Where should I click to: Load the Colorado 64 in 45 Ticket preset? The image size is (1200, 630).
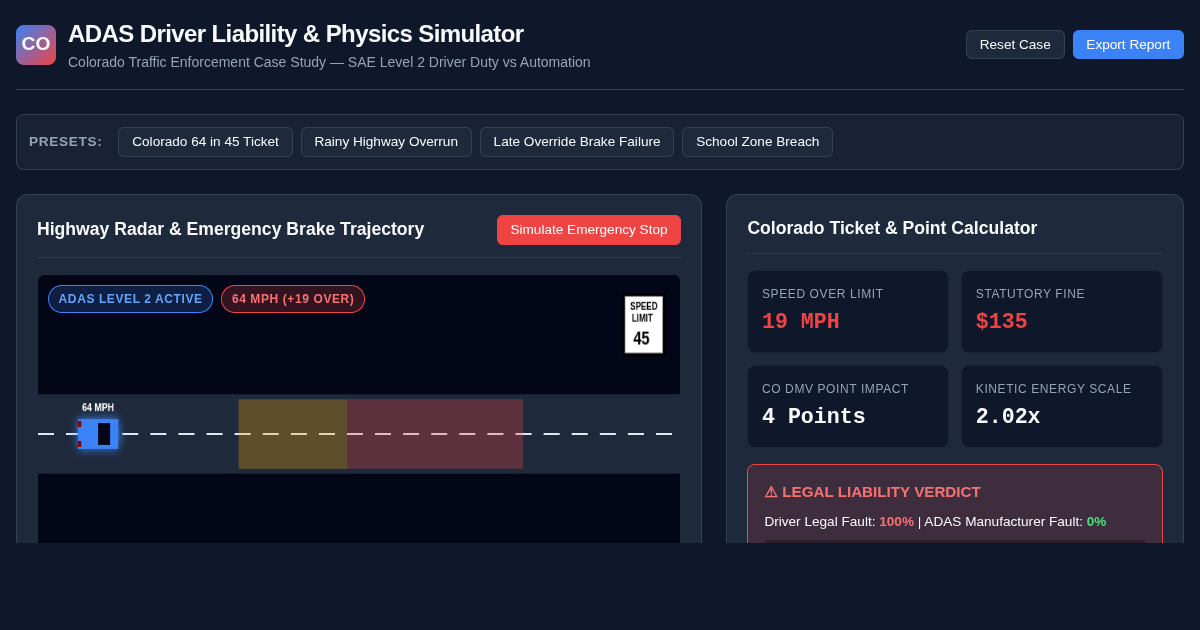[205, 142]
